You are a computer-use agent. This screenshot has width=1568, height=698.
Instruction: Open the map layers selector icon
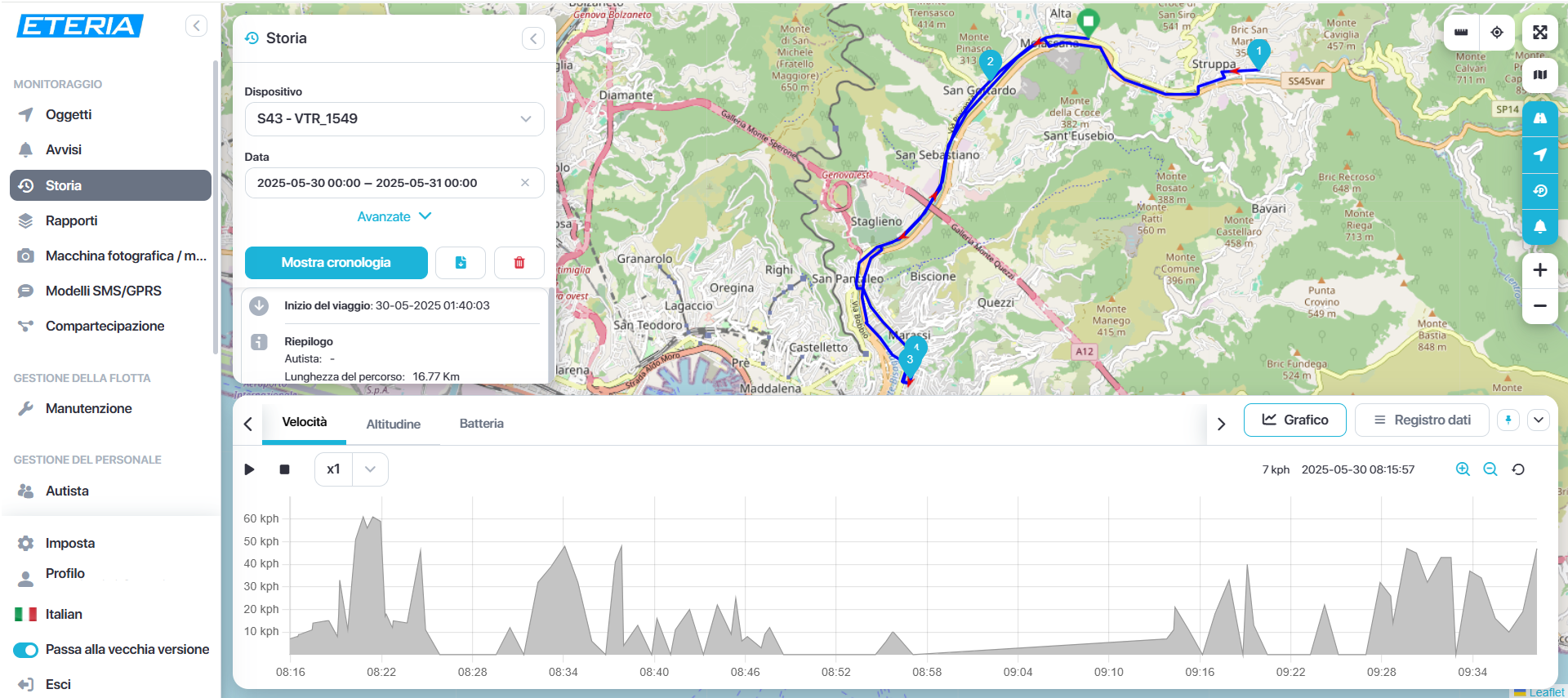tap(1539, 75)
